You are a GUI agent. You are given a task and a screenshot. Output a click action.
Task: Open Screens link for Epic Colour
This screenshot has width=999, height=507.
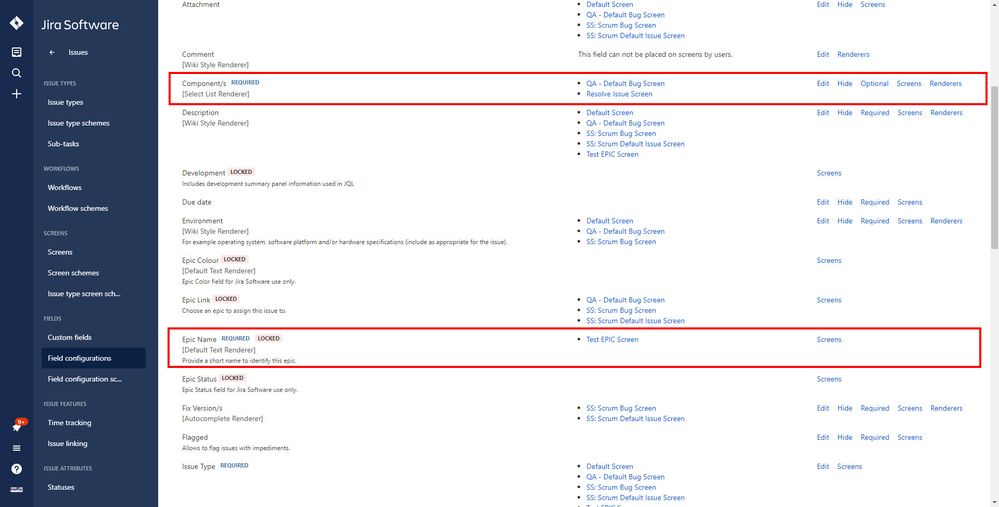point(829,261)
